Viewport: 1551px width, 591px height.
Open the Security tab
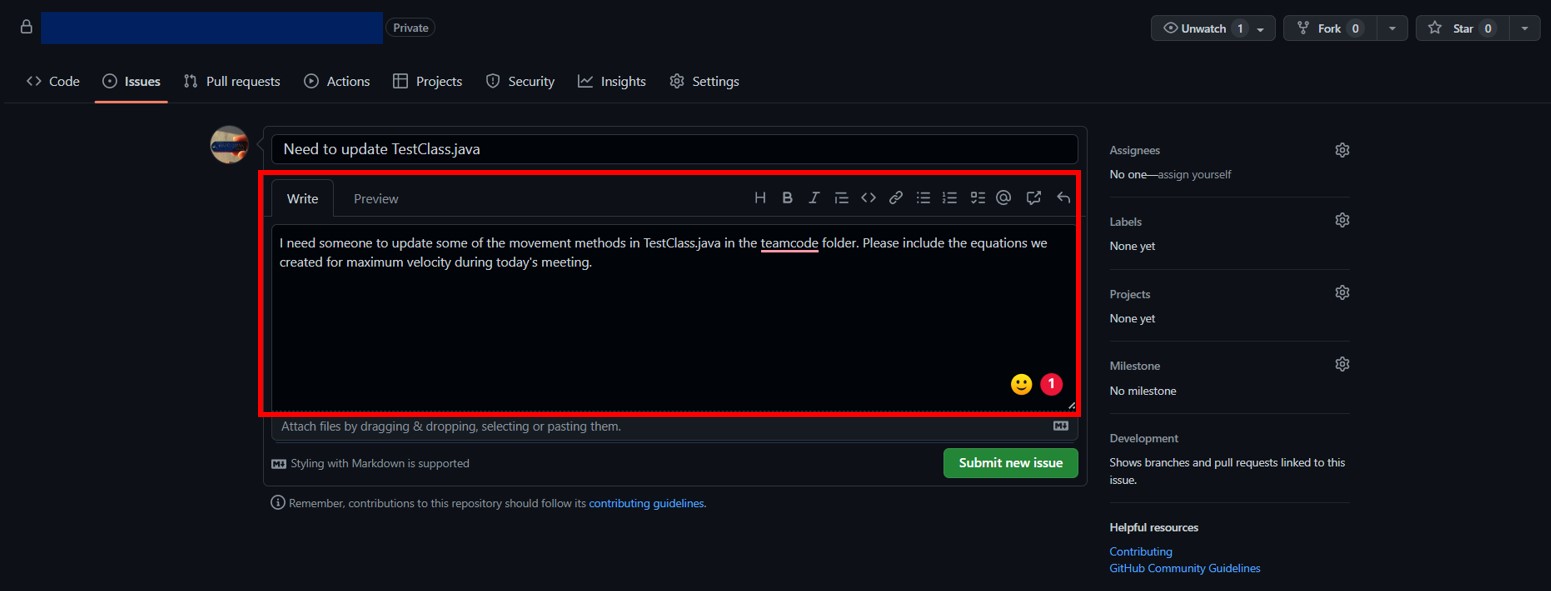pyautogui.click(x=520, y=81)
